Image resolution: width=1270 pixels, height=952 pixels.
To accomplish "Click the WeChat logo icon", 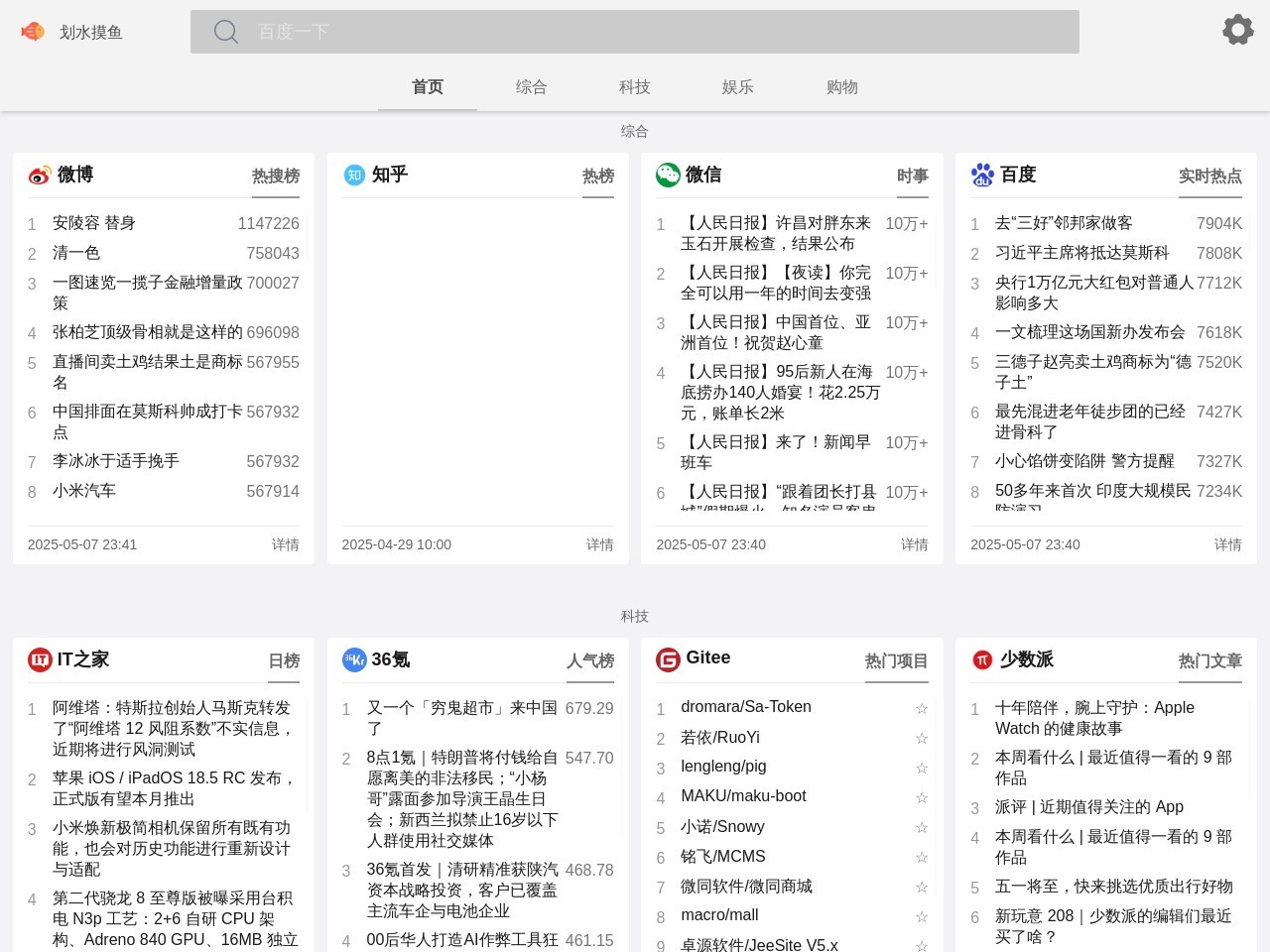I will coord(668,175).
